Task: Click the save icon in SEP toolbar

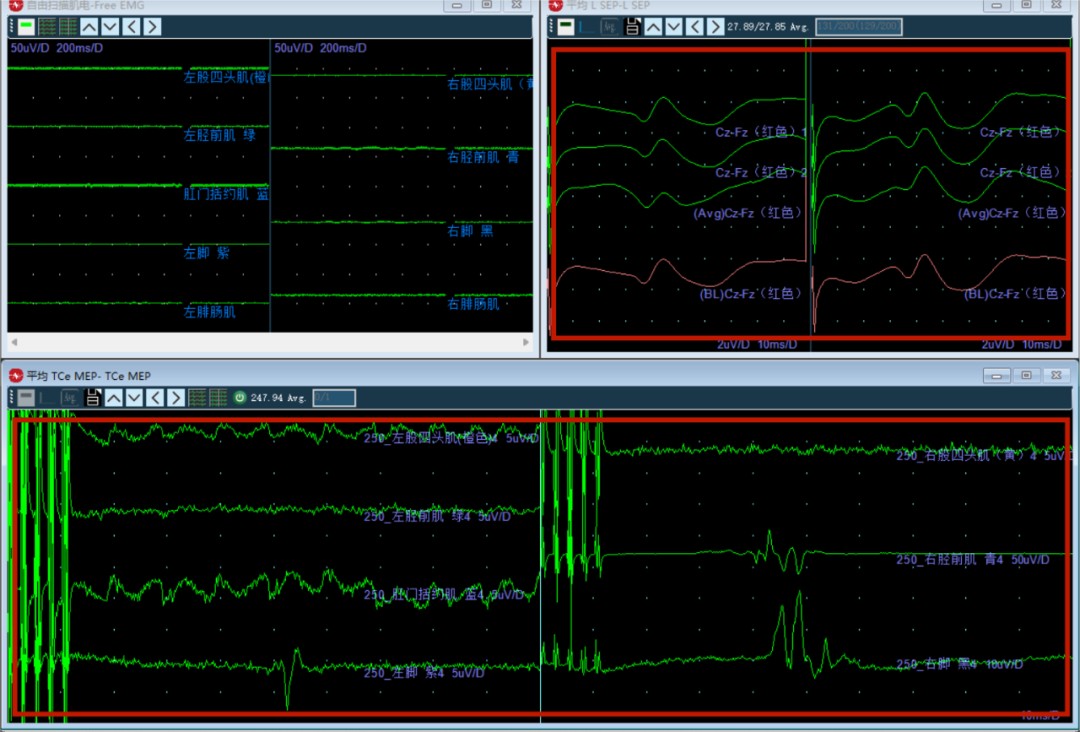Action: coord(632,27)
